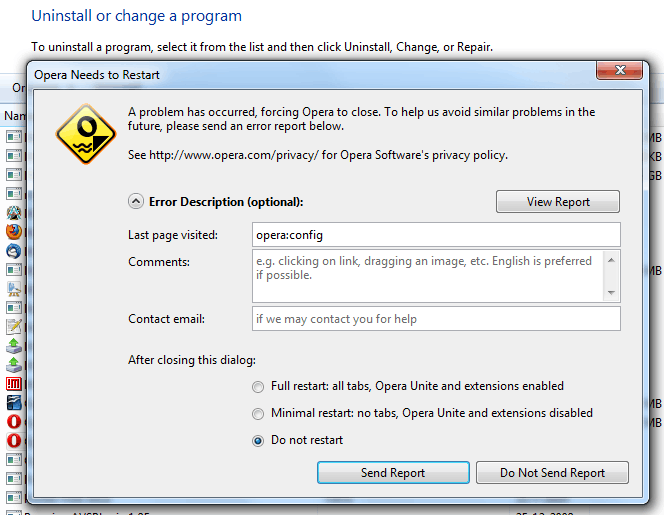This screenshot has height=515, width=664.
Task: Click Comments box scroll up arrow
Action: [611, 260]
